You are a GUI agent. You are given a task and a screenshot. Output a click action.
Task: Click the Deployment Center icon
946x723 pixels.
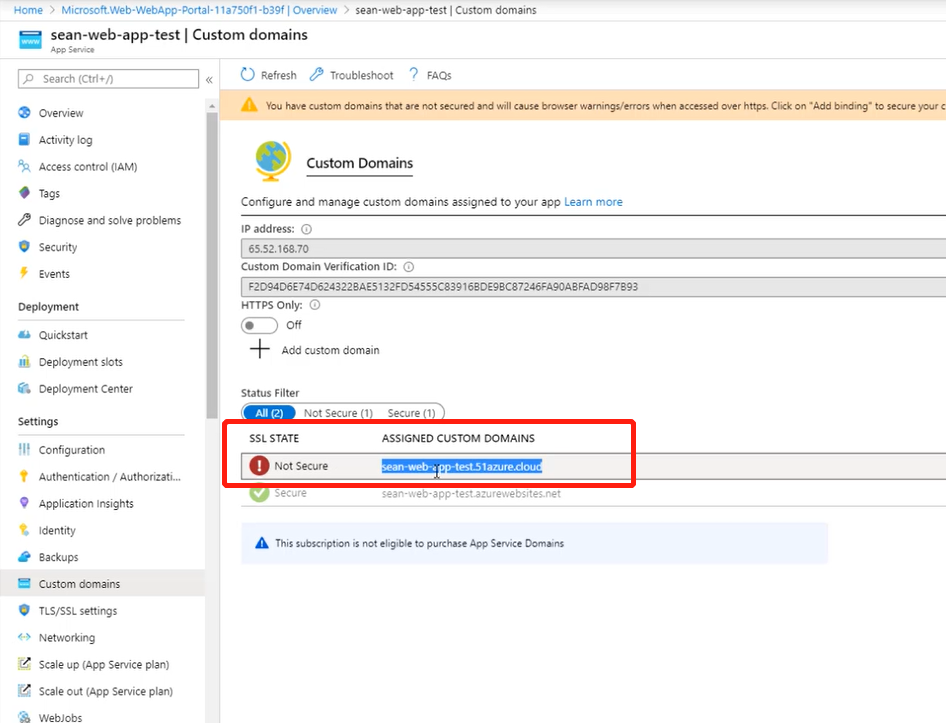click(24, 388)
